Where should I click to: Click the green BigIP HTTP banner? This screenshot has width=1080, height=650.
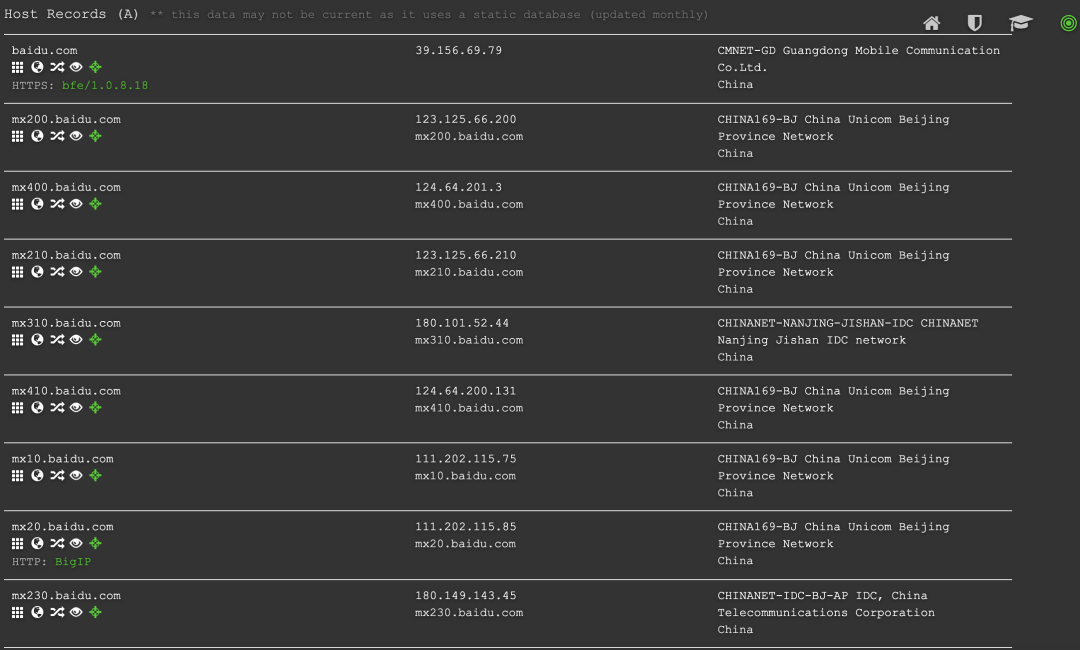pyautogui.click(x=73, y=562)
